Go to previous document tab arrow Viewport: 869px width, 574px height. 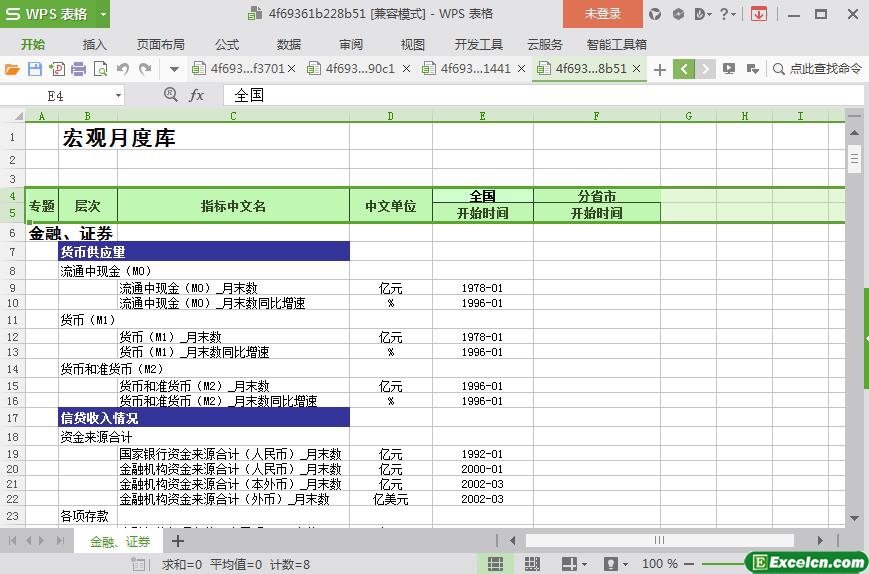click(x=684, y=69)
